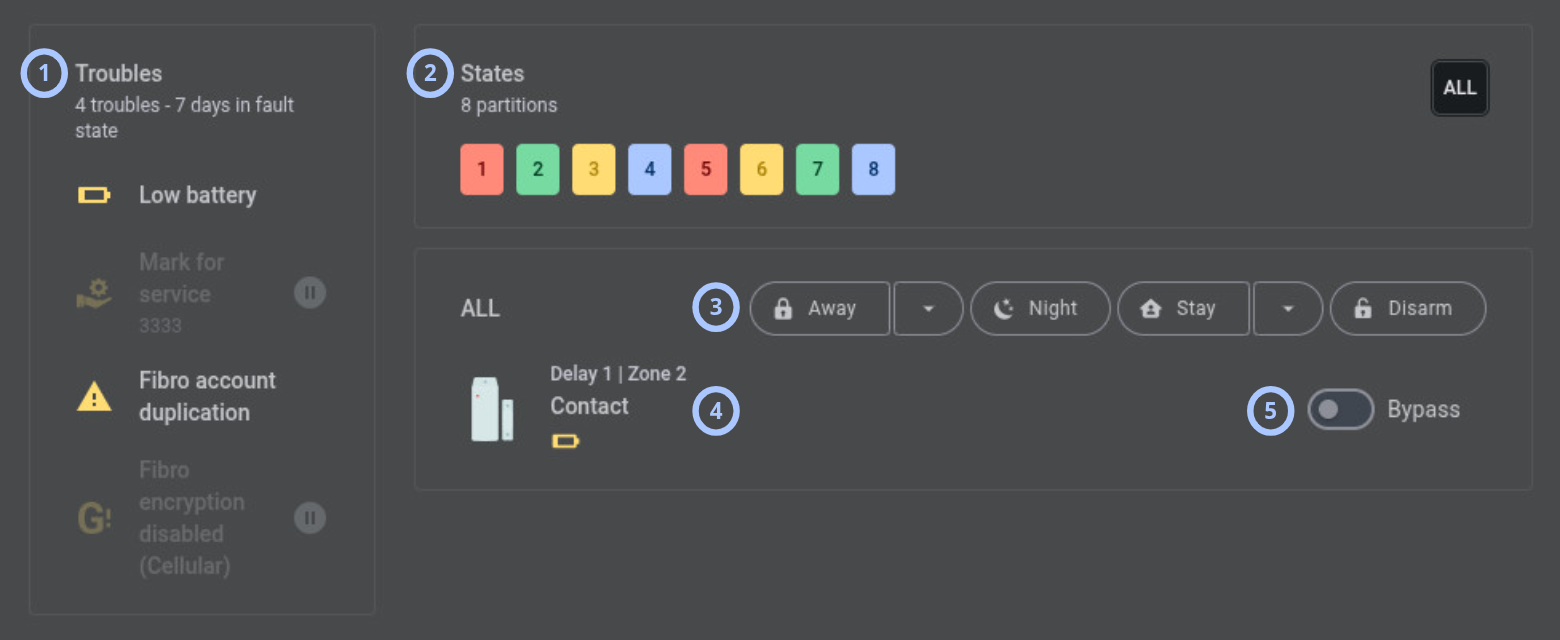The image size is (1560, 640).
Task: Click the Stay arming button
Action: [1183, 308]
